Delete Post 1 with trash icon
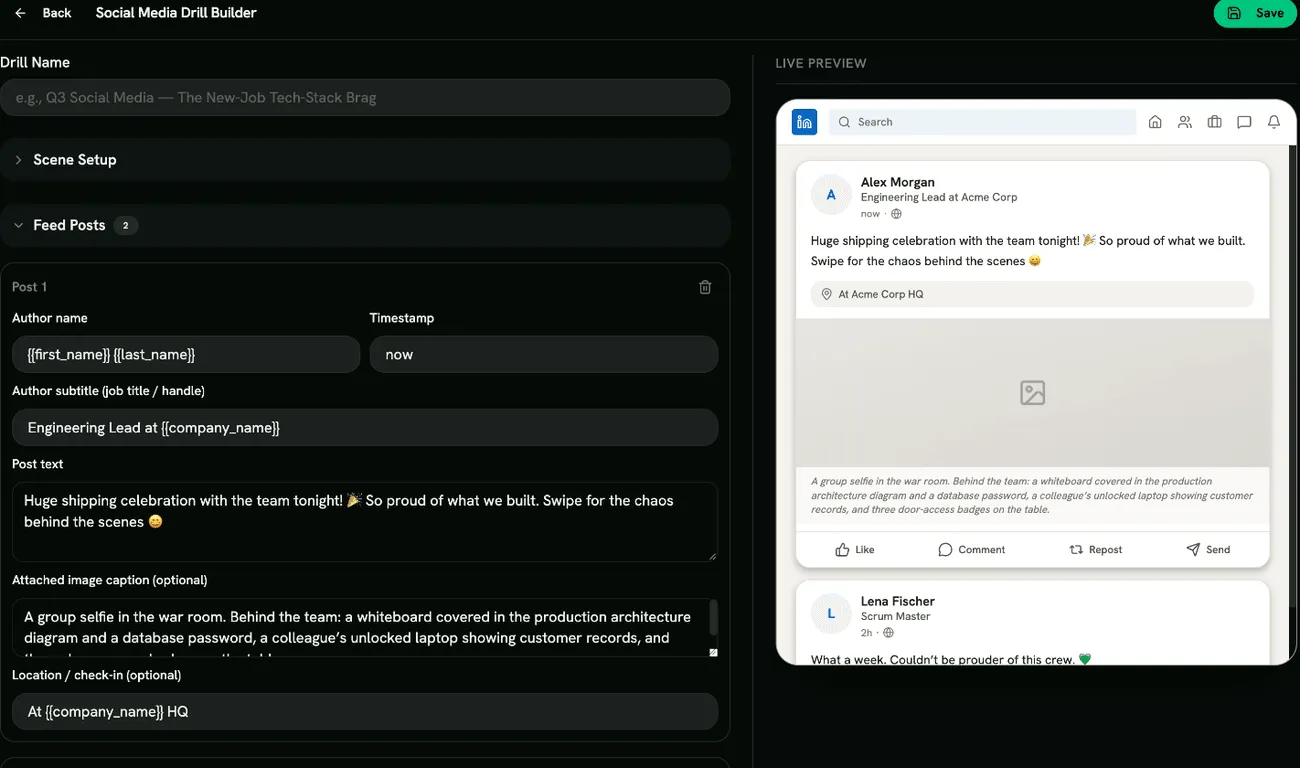 705,287
